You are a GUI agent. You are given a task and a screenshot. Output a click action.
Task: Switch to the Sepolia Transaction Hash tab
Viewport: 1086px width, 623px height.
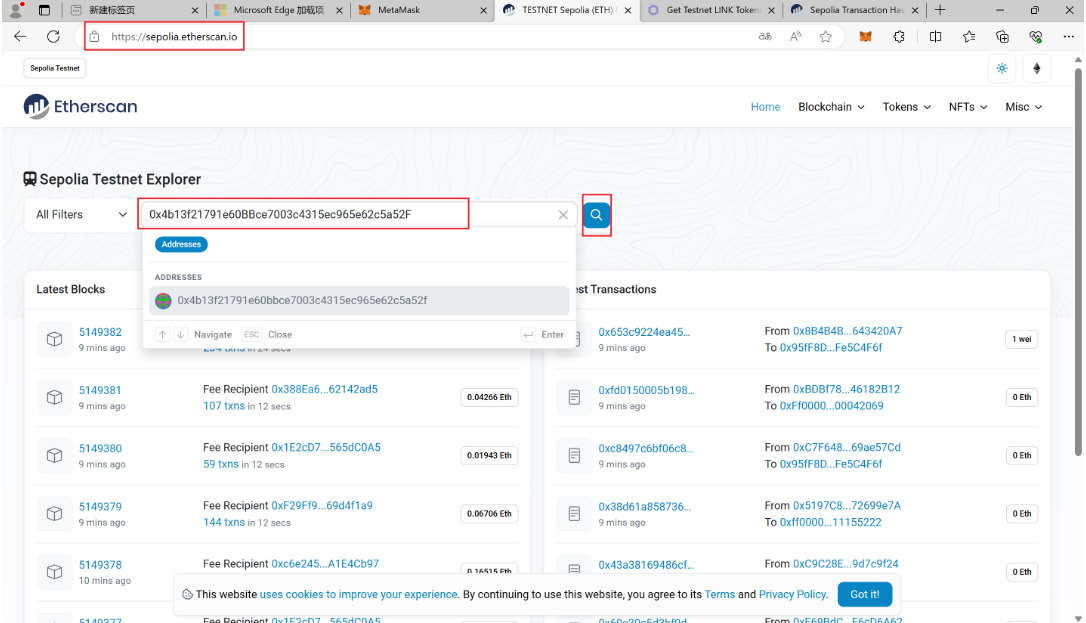click(856, 10)
